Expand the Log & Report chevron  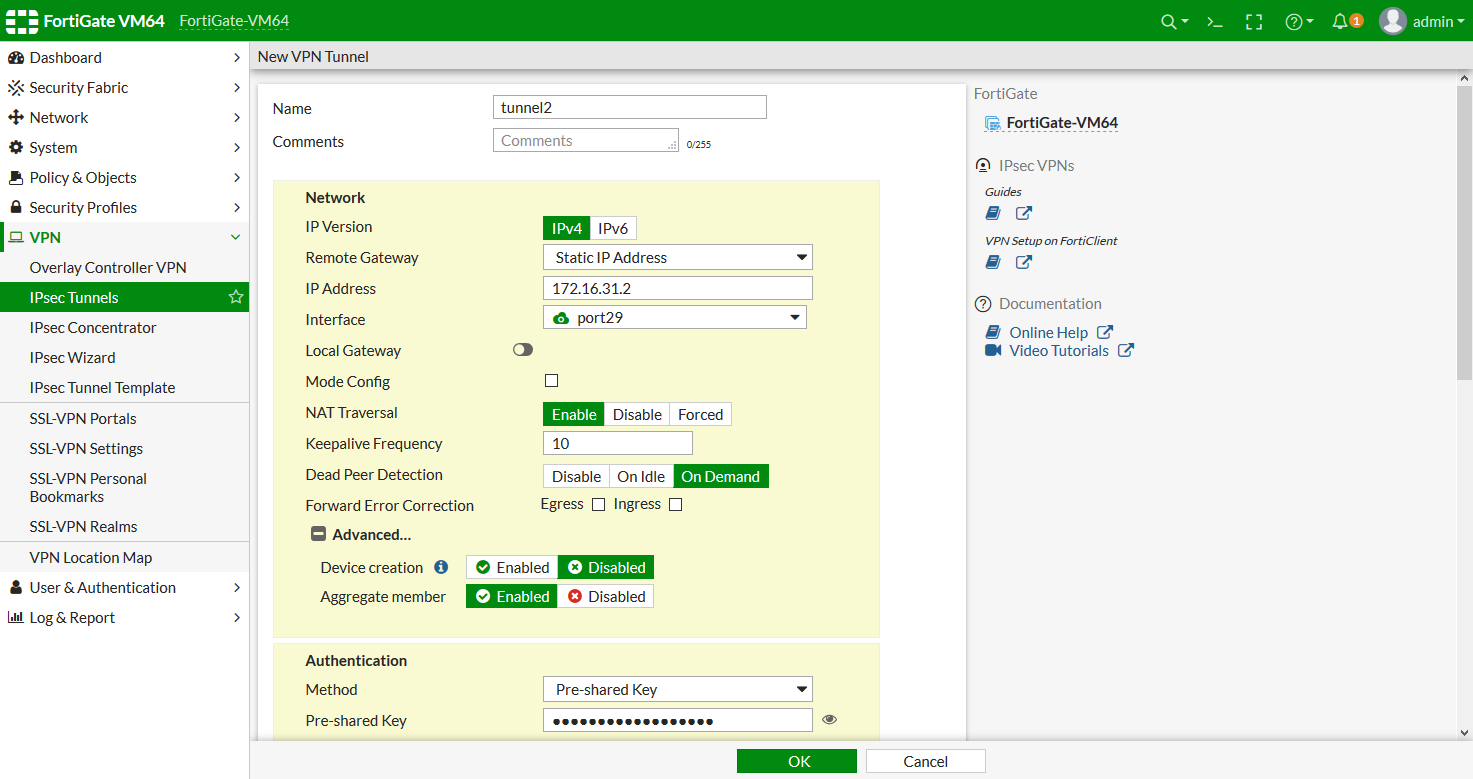pos(237,618)
